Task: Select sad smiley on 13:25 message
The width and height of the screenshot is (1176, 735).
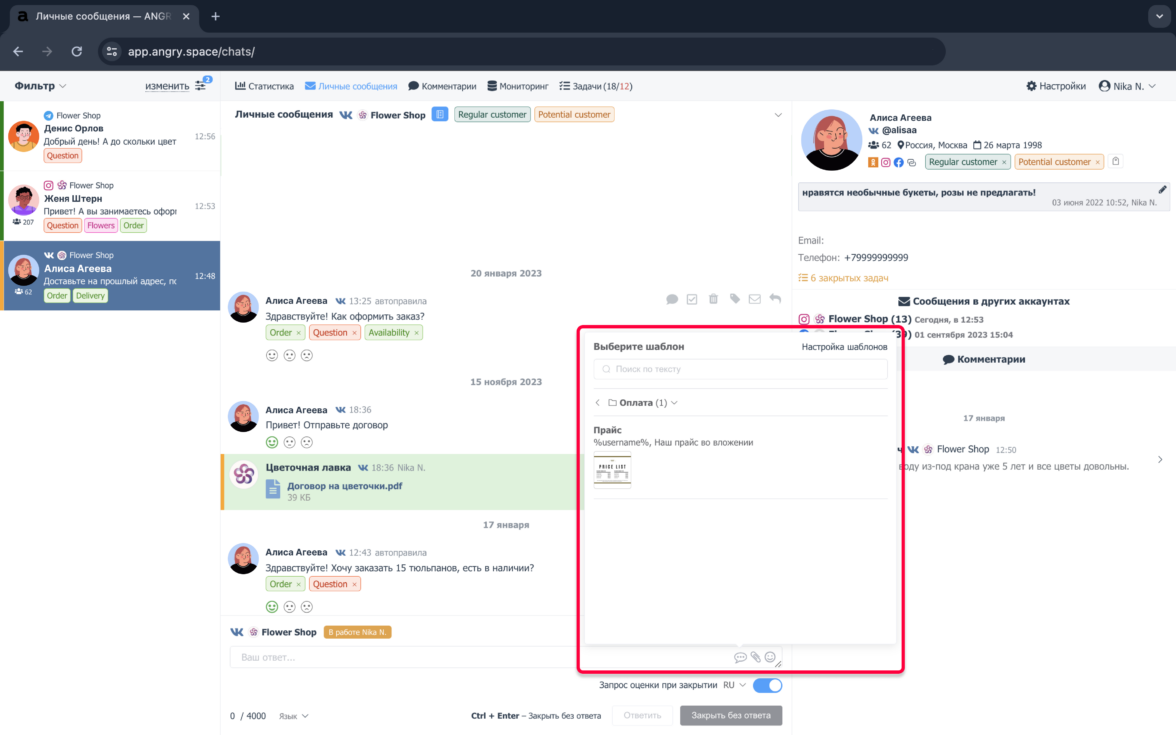Action: [x=307, y=356]
